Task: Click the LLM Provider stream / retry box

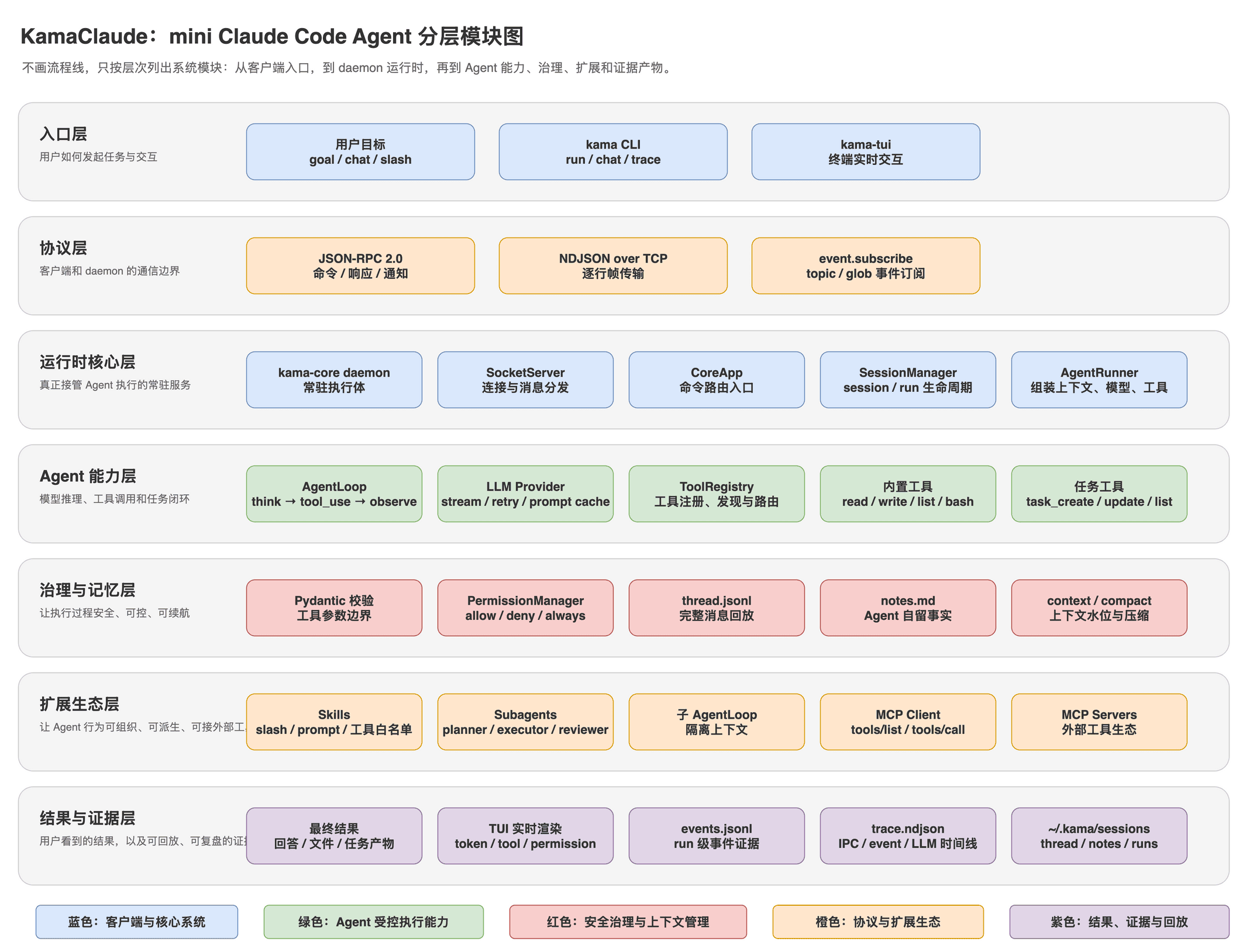Action: tap(525, 494)
